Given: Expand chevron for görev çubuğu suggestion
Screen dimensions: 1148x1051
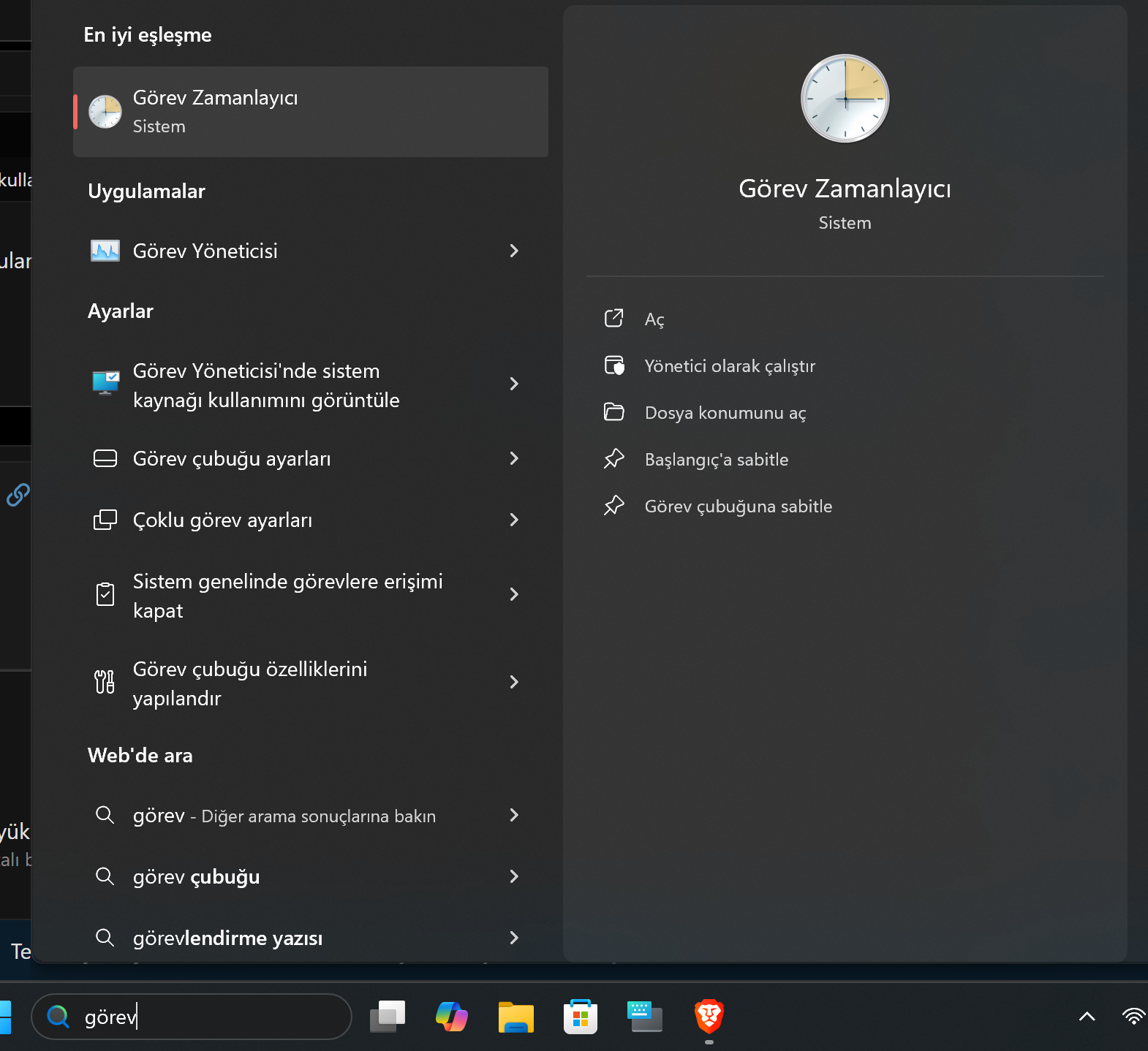Looking at the screenshot, I should [x=514, y=876].
